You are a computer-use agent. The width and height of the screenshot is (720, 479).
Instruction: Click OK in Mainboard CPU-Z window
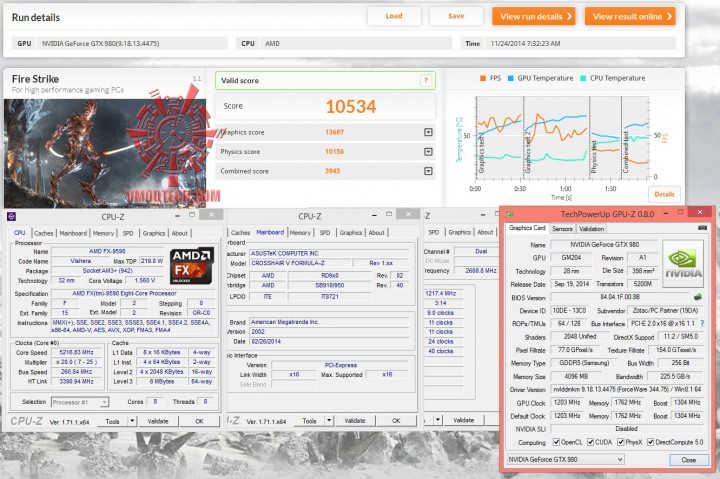[396, 420]
